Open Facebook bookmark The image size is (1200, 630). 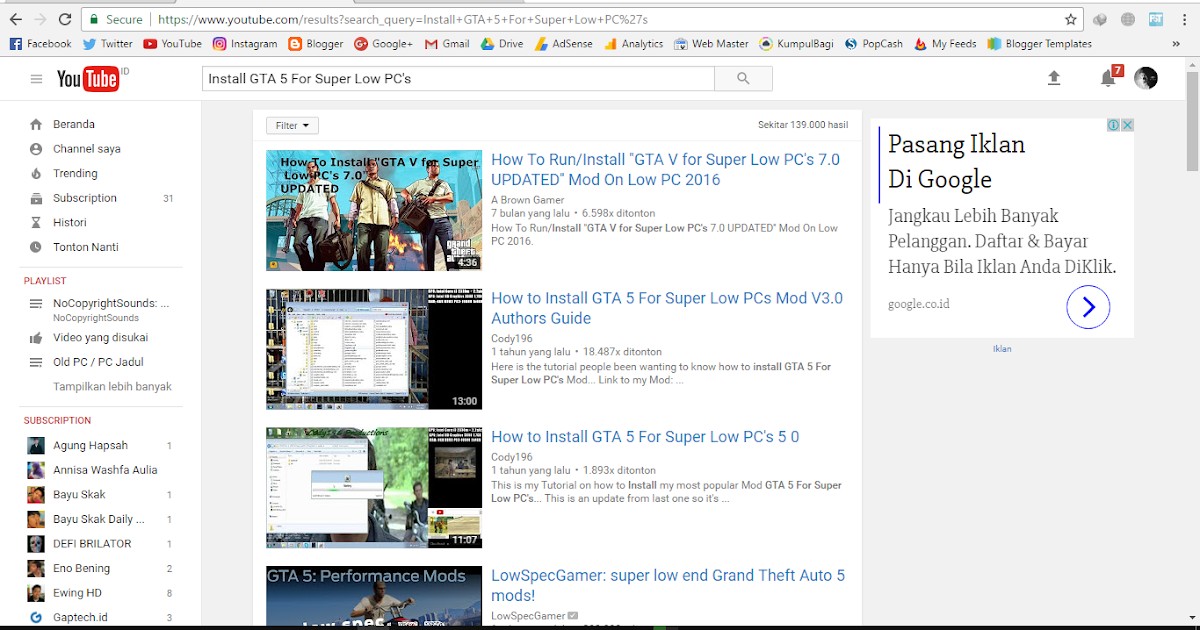(x=40, y=44)
